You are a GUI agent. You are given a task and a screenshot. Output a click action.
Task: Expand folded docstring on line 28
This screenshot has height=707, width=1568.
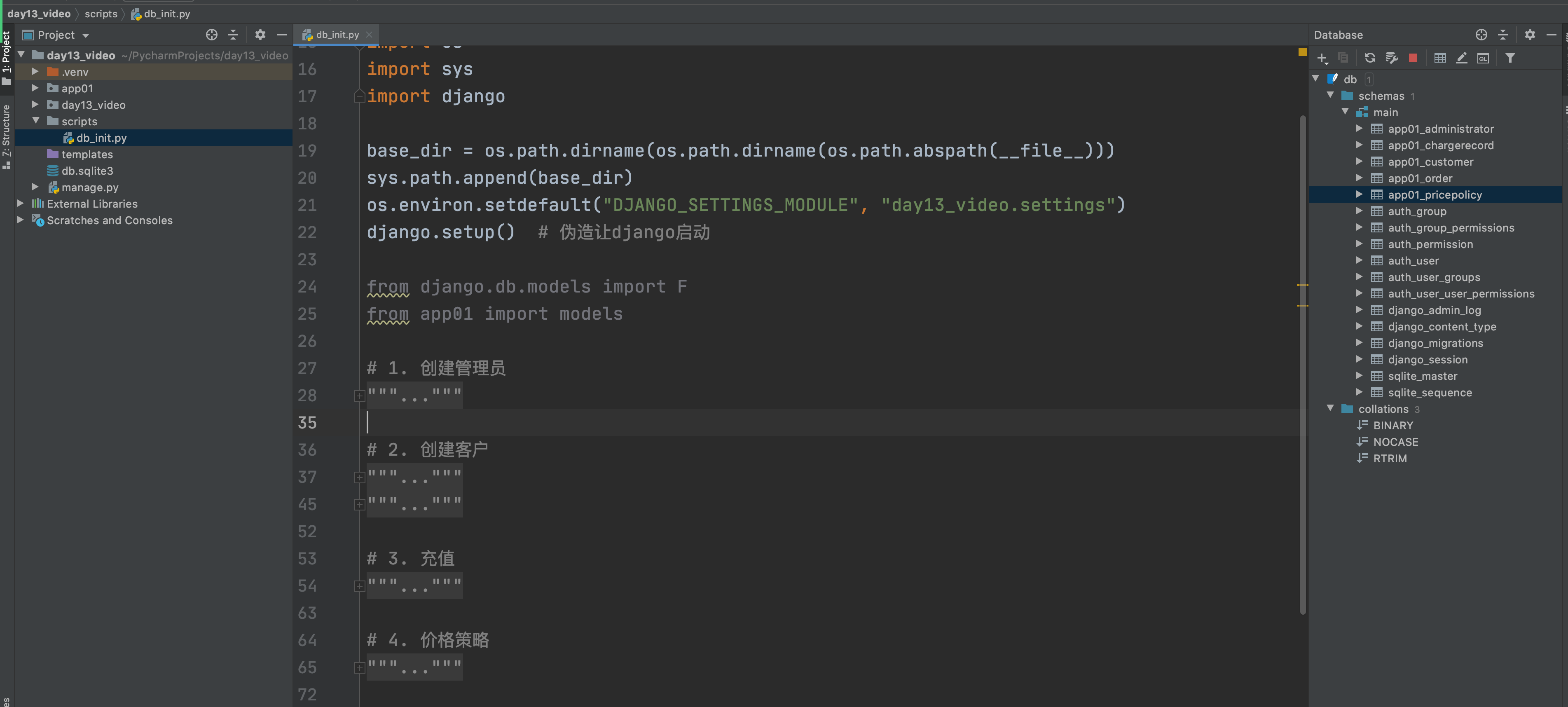pos(359,396)
